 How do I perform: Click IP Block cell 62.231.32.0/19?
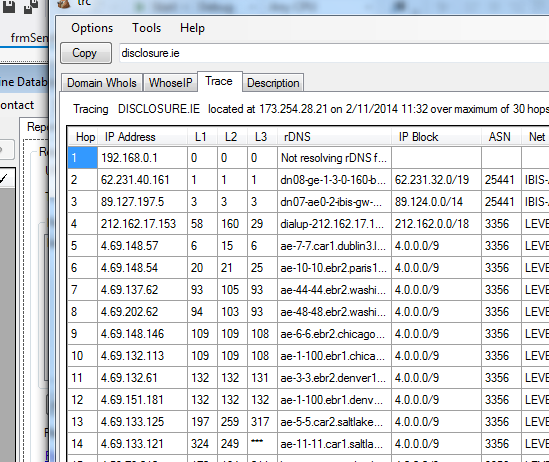point(436,180)
